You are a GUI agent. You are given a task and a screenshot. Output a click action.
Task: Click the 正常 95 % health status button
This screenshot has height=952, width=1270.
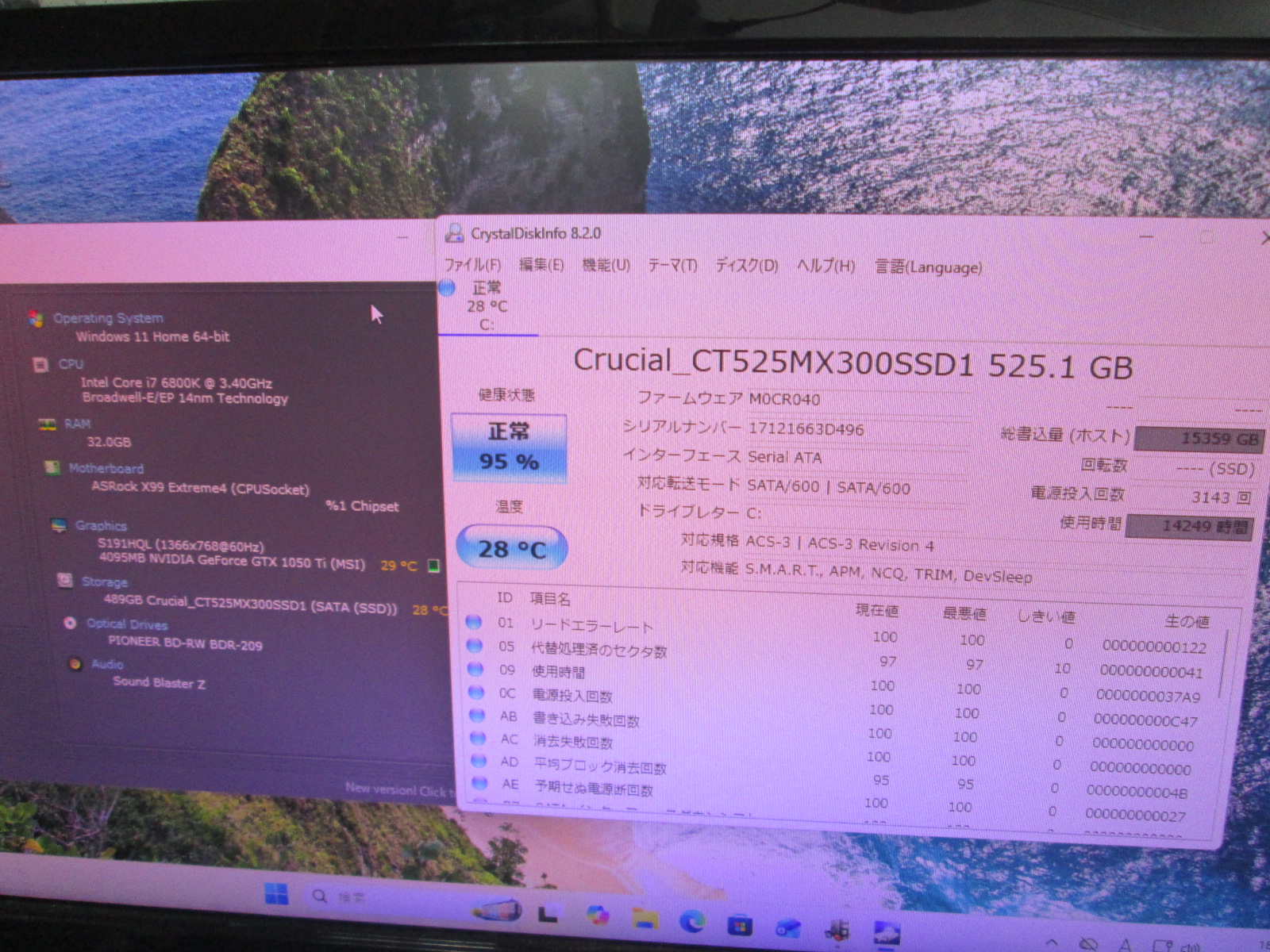(x=509, y=447)
